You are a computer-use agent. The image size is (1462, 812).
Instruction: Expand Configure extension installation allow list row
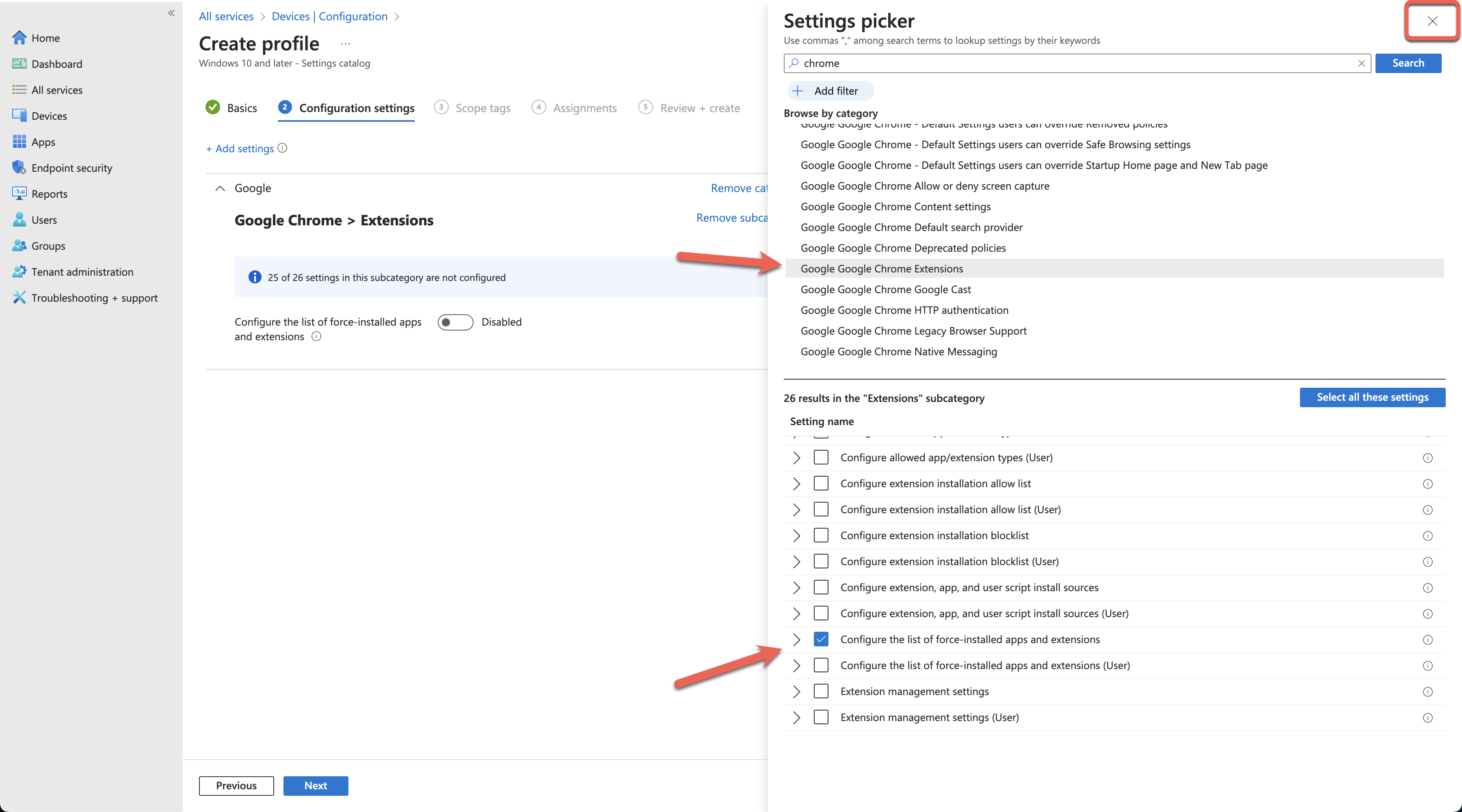pos(796,484)
